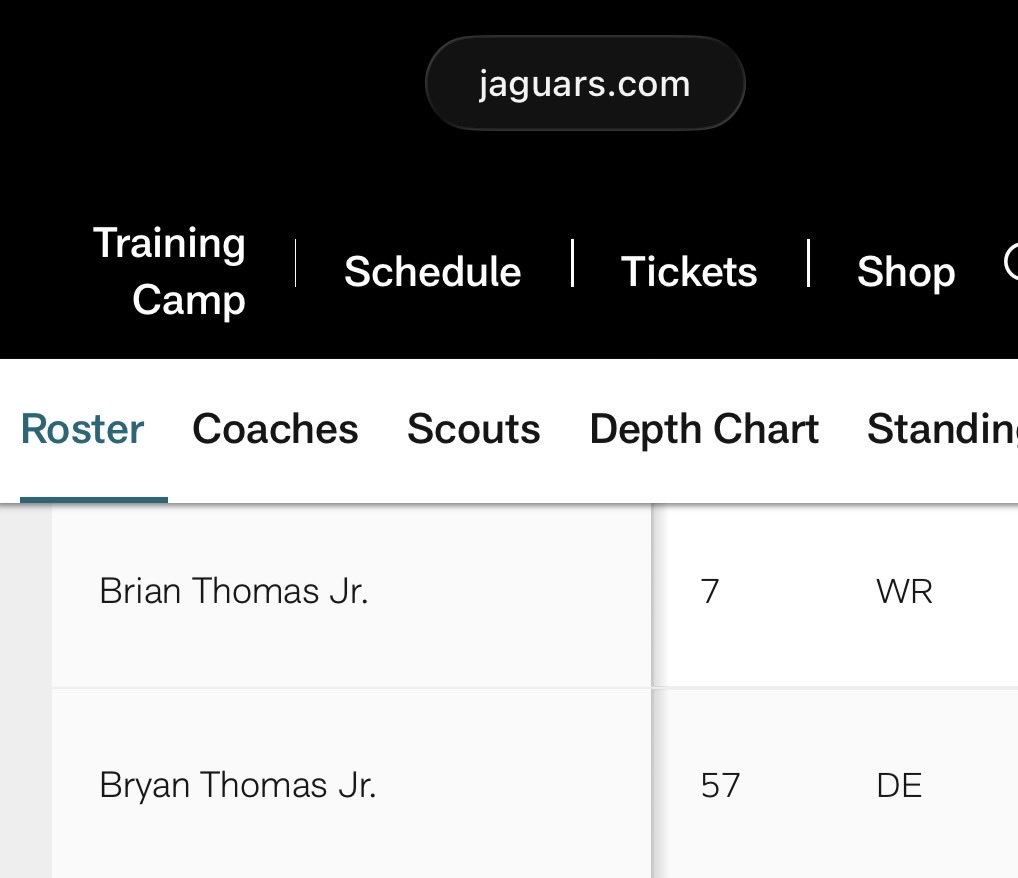1018x878 pixels.
Task: Open the Depth Chart tab
Action: 704,429
